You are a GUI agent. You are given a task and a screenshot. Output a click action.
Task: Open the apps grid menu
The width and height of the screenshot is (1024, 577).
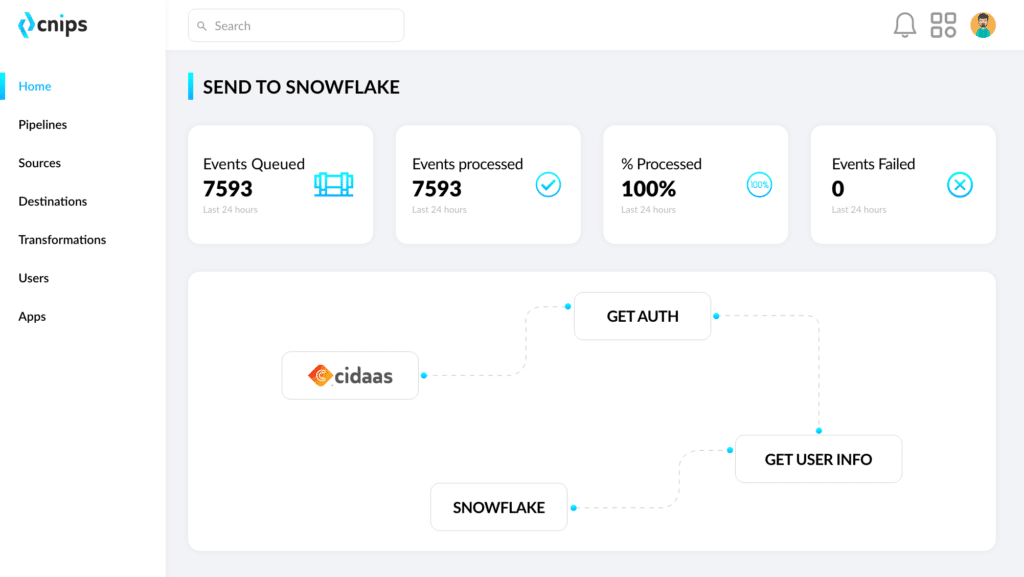(943, 25)
